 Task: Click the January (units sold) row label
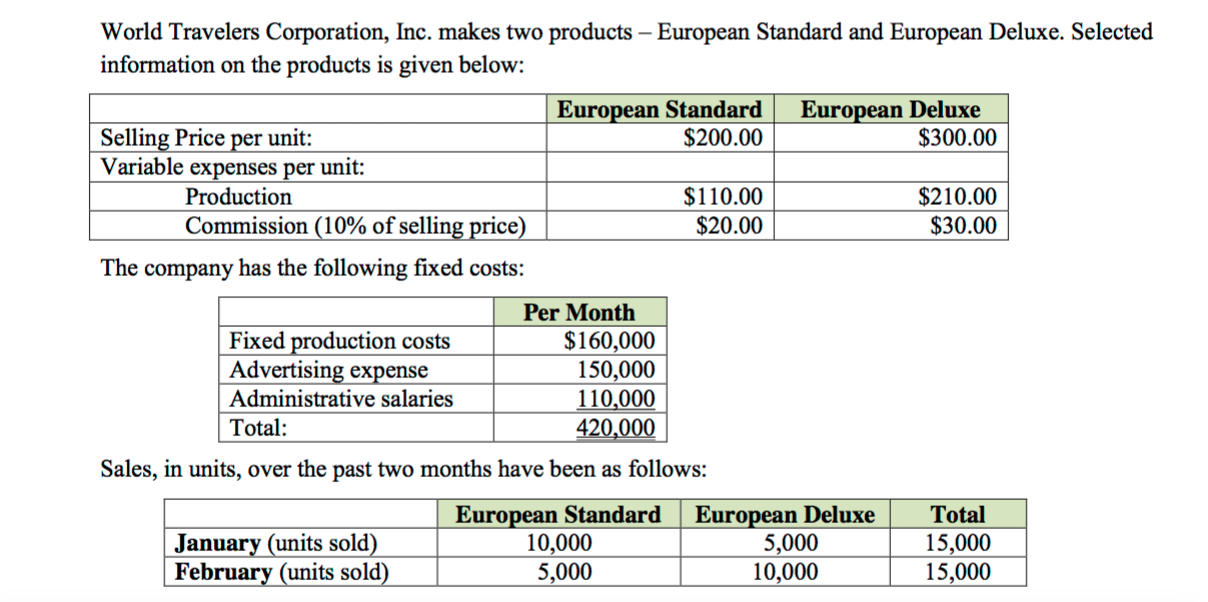(x=277, y=543)
